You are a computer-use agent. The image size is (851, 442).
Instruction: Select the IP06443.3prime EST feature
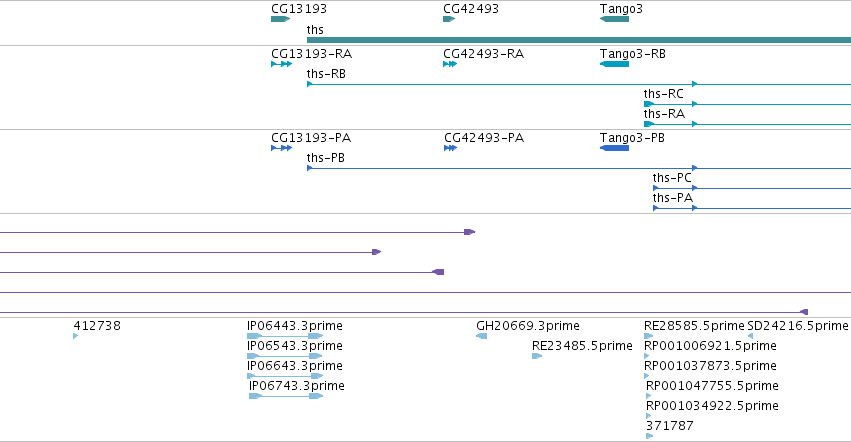pyautogui.click(x=285, y=336)
